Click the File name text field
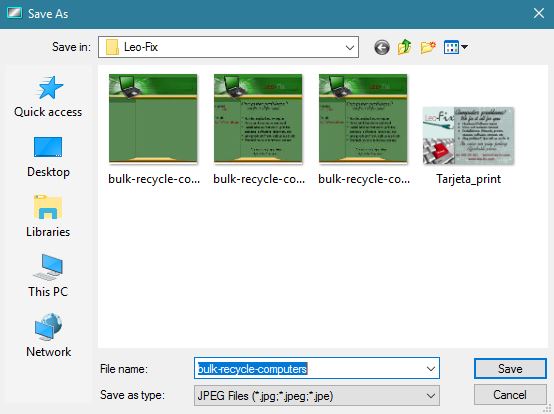Viewport: 554px width, 414px height. click(x=310, y=369)
